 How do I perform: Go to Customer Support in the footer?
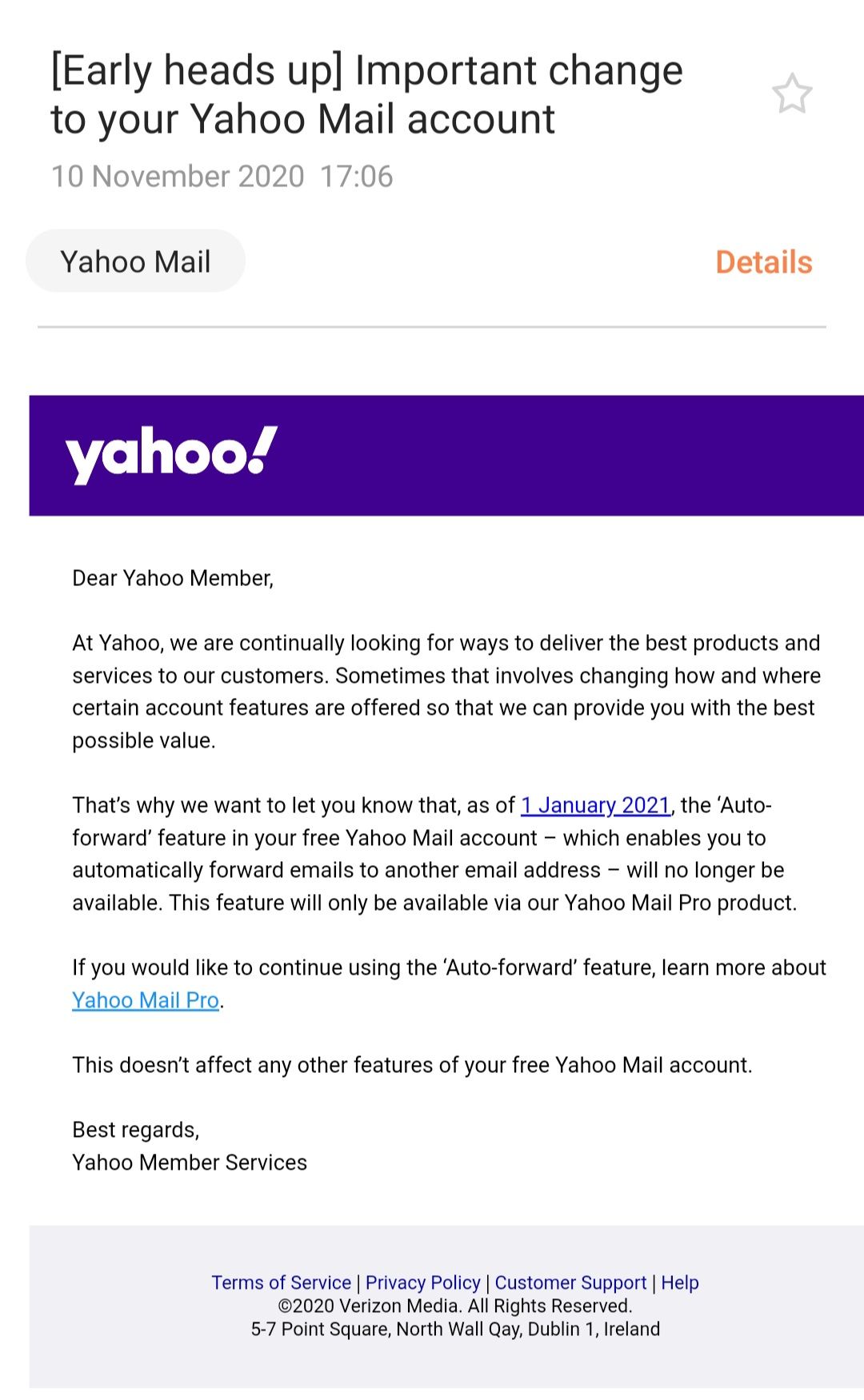click(x=570, y=1282)
